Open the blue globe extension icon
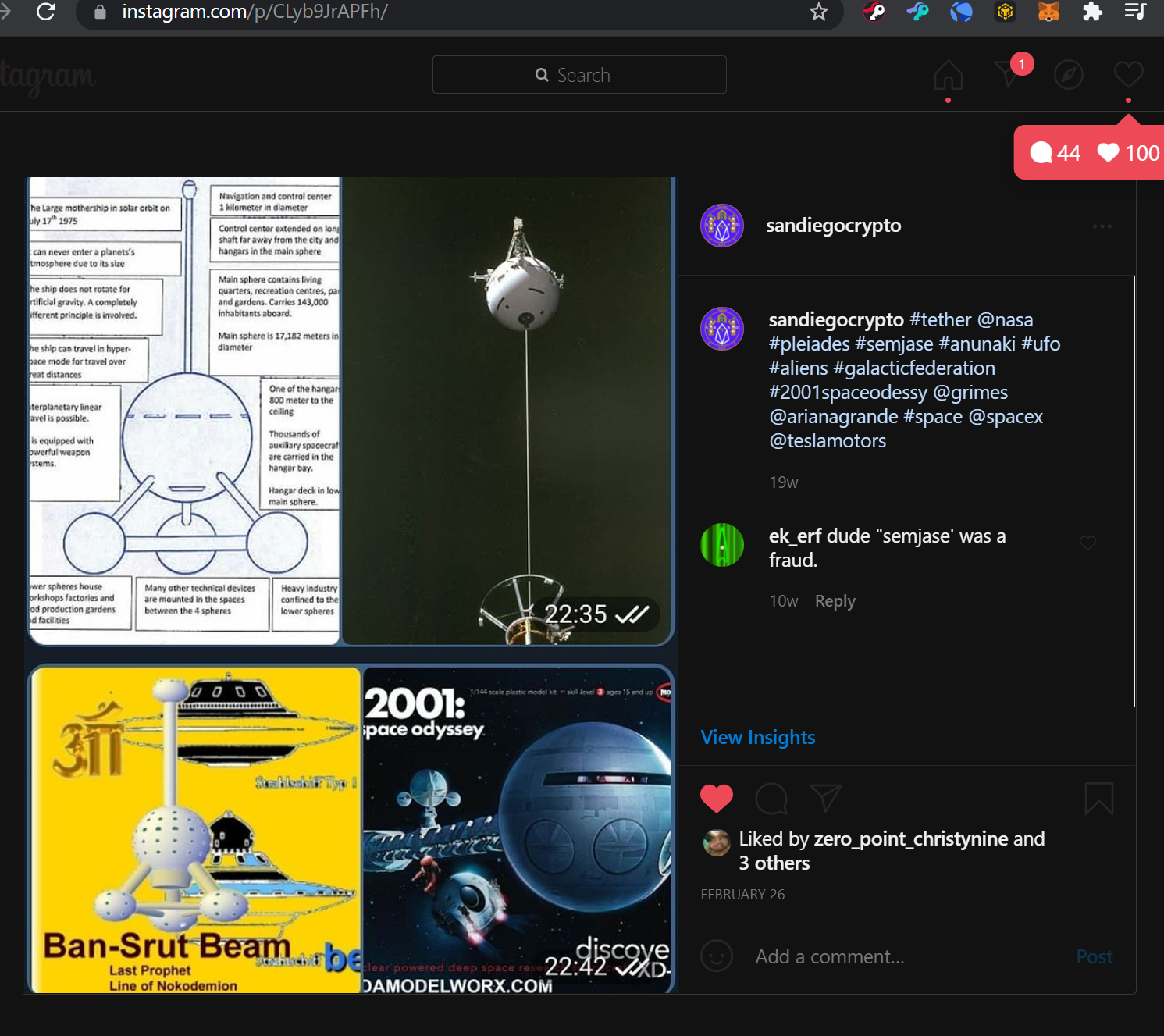Viewport: 1164px width, 1036px height. click(961, 12)
